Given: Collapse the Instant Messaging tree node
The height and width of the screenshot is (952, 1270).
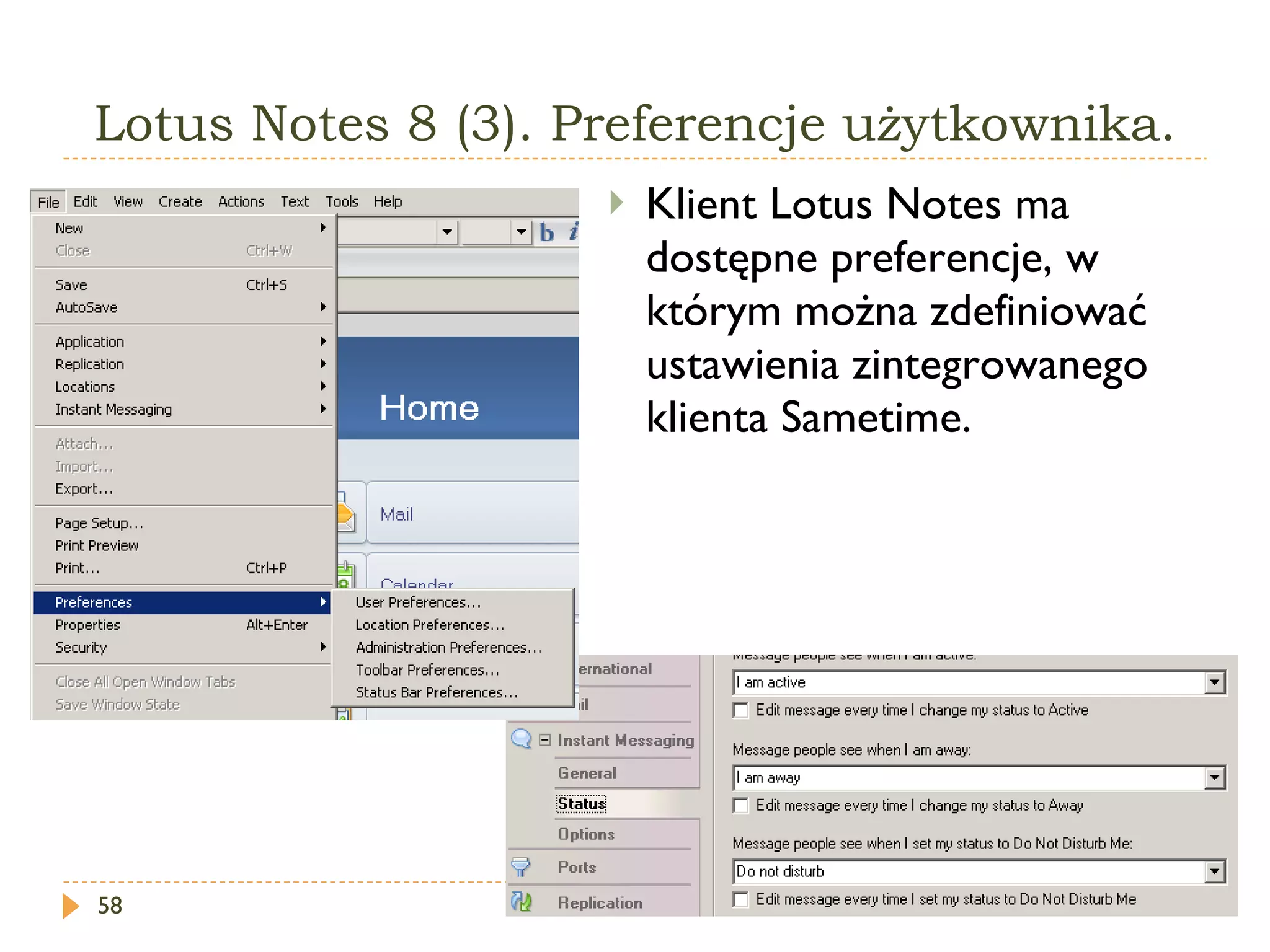Looking at the screenshot, I should point(544,739).
